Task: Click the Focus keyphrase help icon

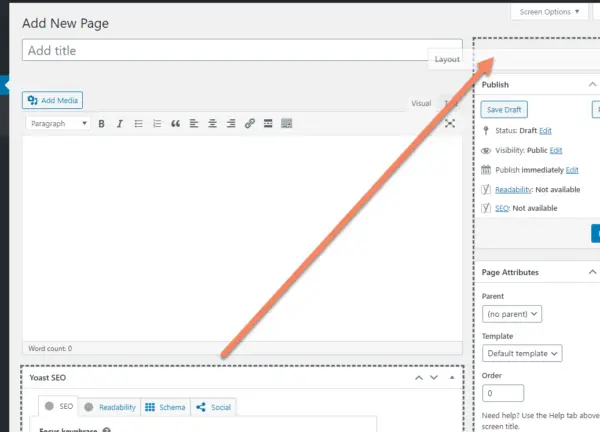Action: (x=107, y=430)
